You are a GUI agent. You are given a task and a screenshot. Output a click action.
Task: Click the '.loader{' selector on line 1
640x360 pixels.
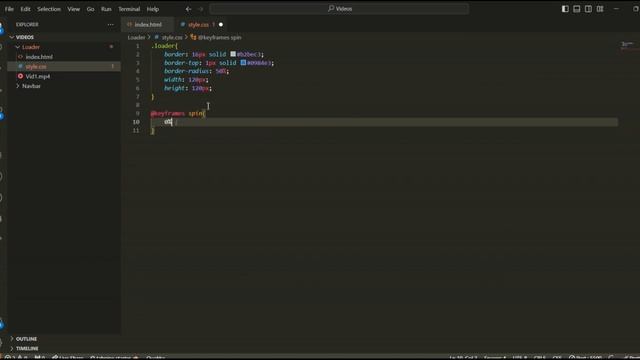(x=164, y=46)
